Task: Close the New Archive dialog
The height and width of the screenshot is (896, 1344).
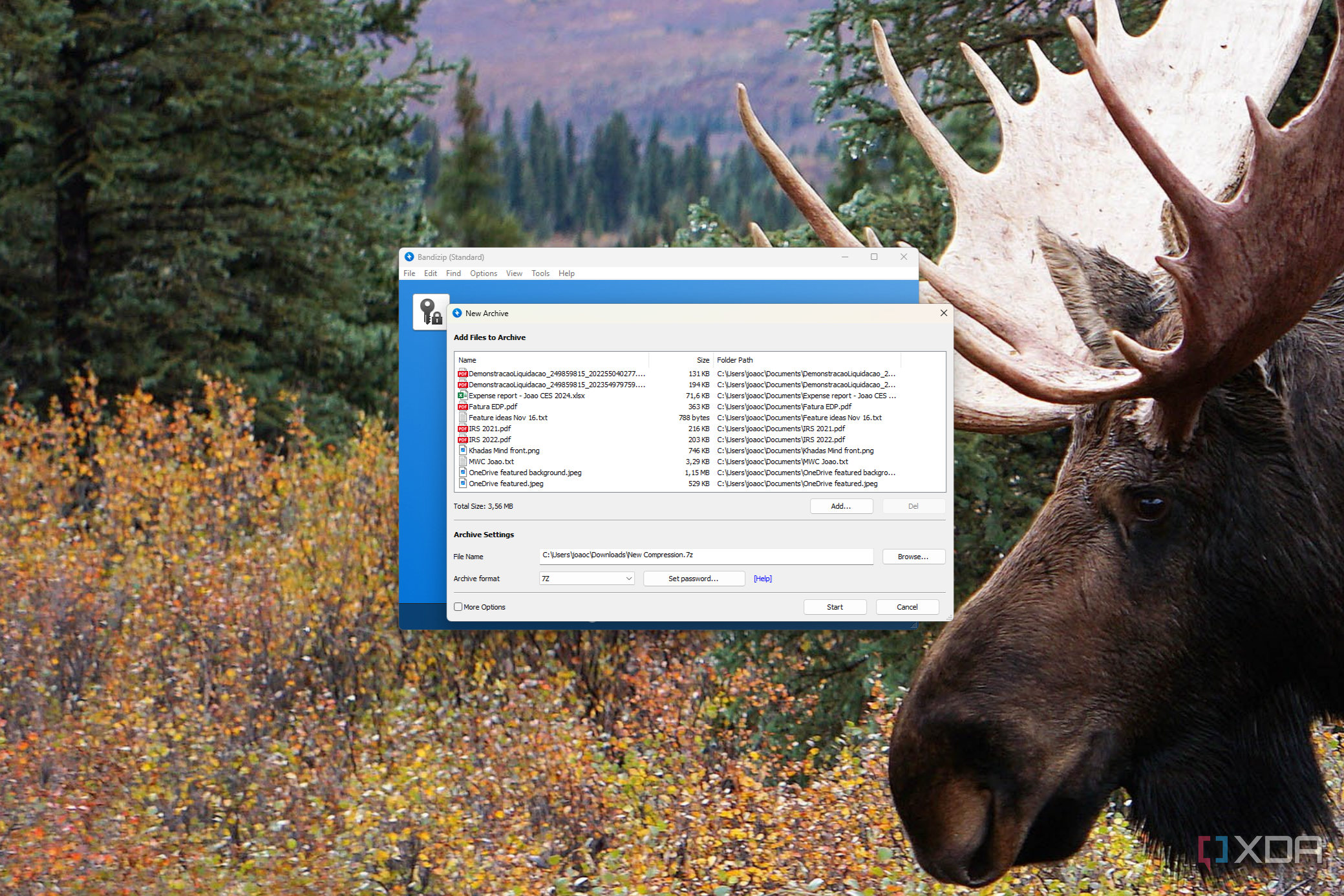Action: [943, 313]
